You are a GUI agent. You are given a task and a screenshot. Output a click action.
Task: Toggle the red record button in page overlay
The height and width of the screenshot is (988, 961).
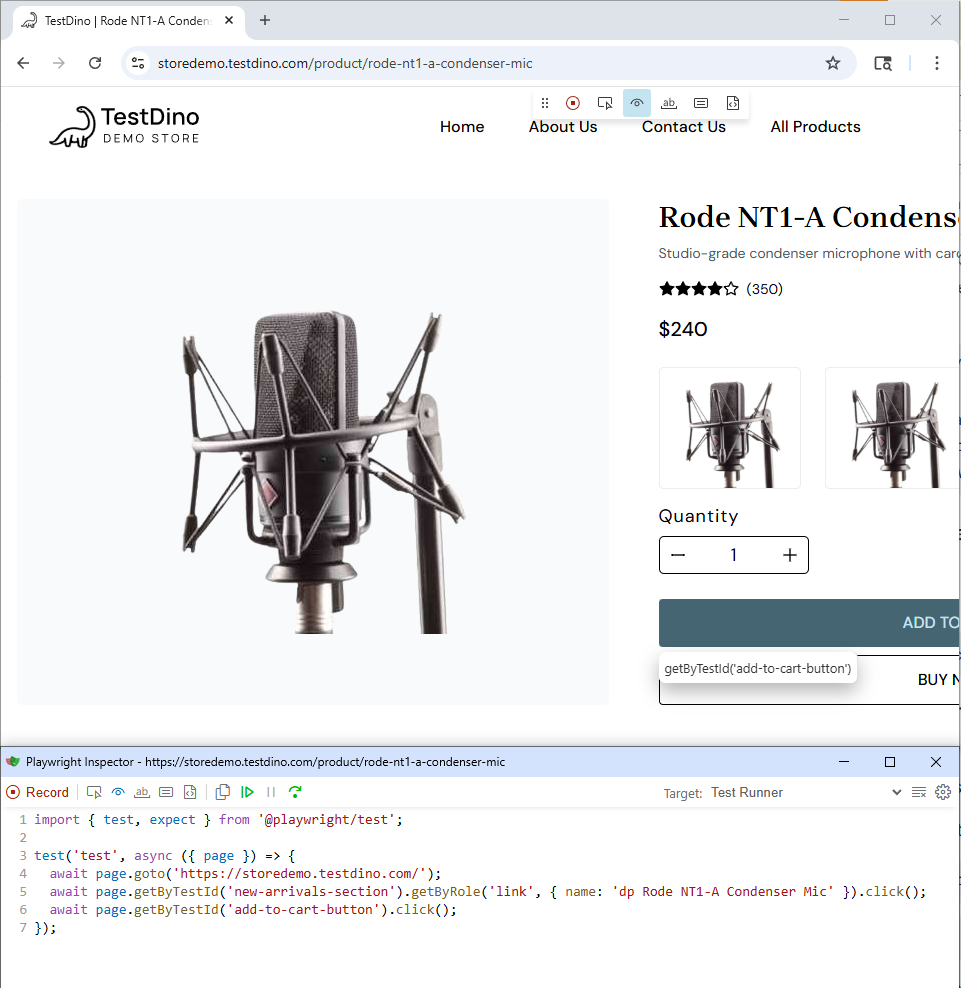tap(573, 103)
